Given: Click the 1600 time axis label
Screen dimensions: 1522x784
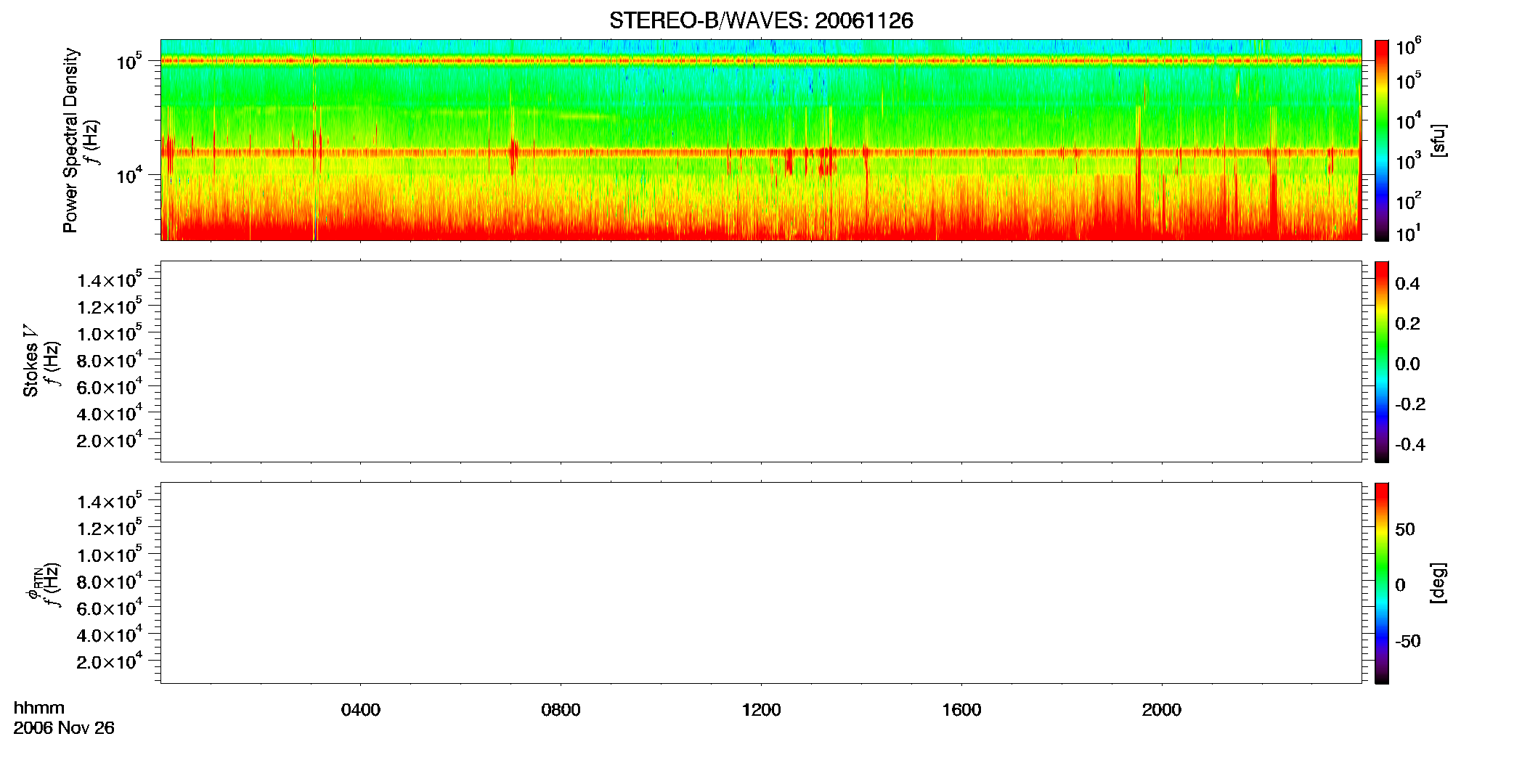Looking at the screenshot, I should 961,710.
